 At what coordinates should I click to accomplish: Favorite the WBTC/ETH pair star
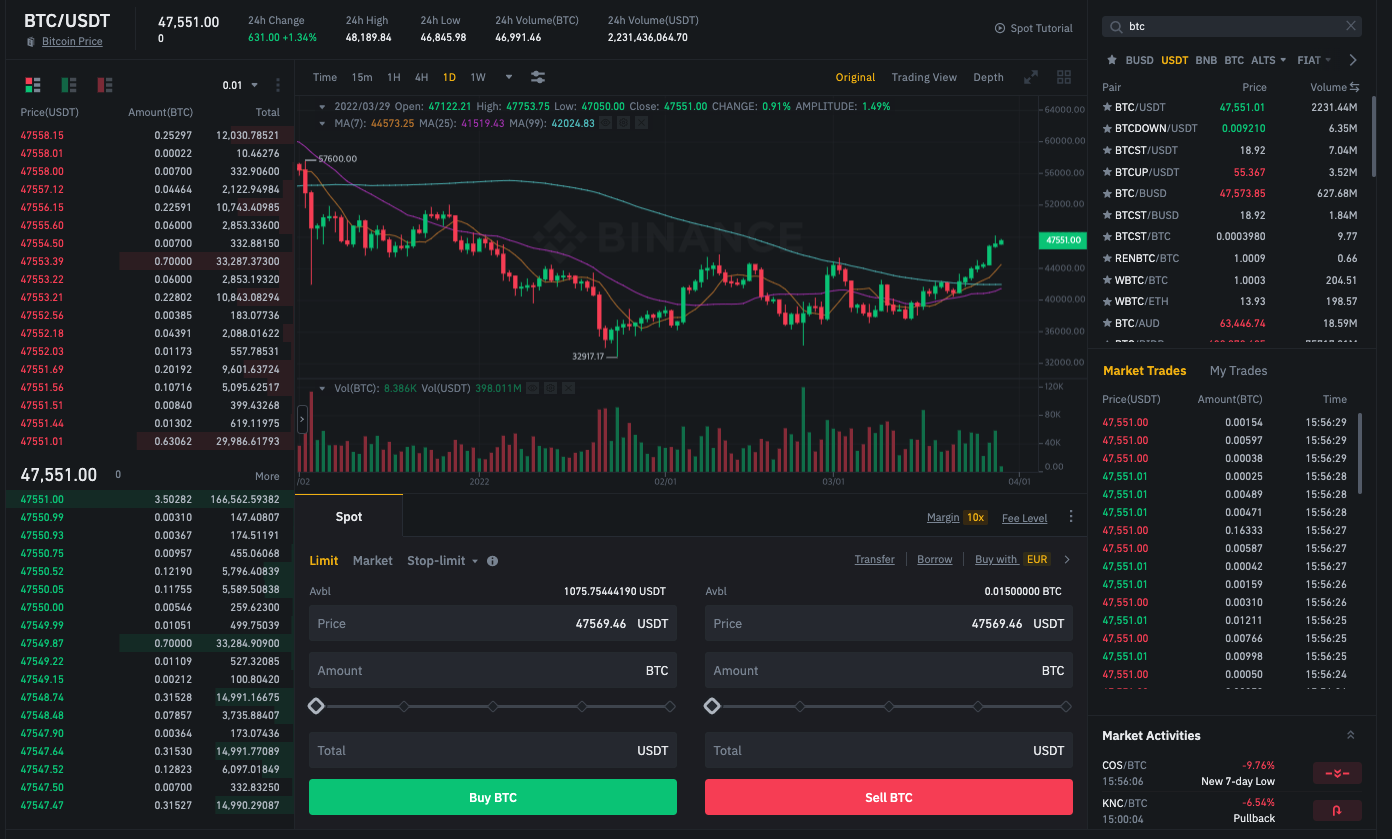point(1107,301)
